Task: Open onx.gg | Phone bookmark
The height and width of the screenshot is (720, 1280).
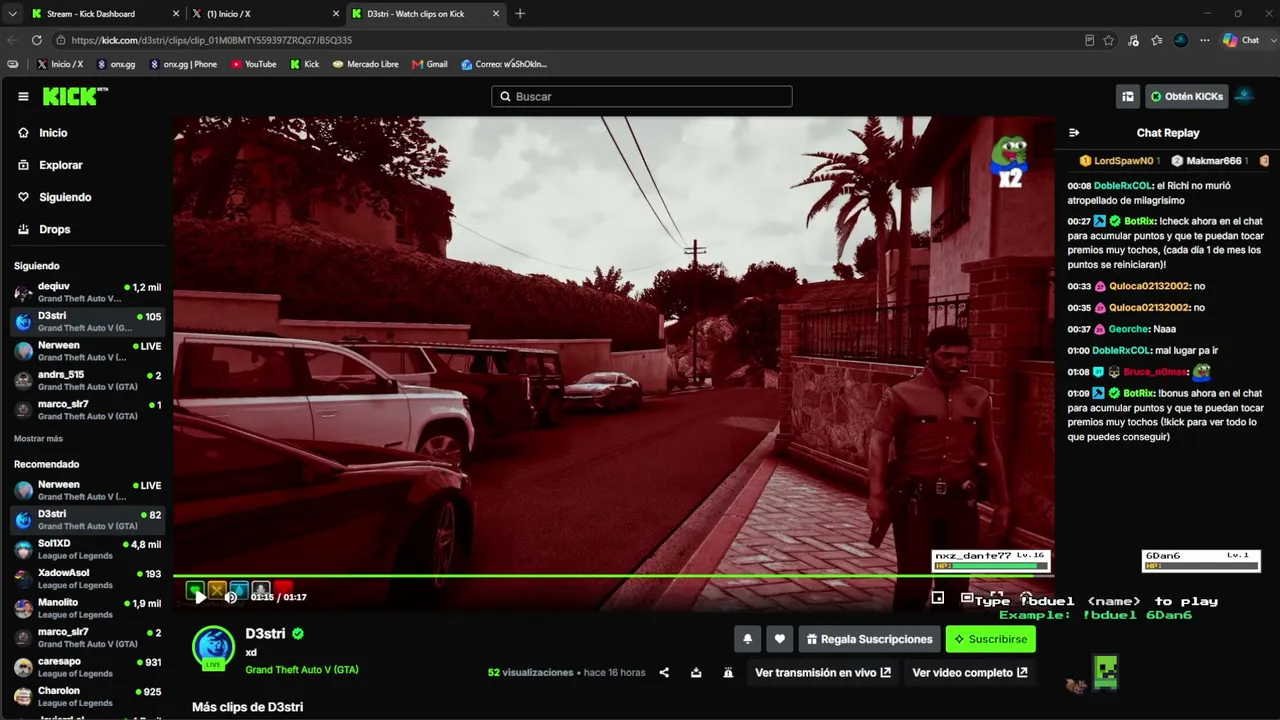Action: point(183,64)
